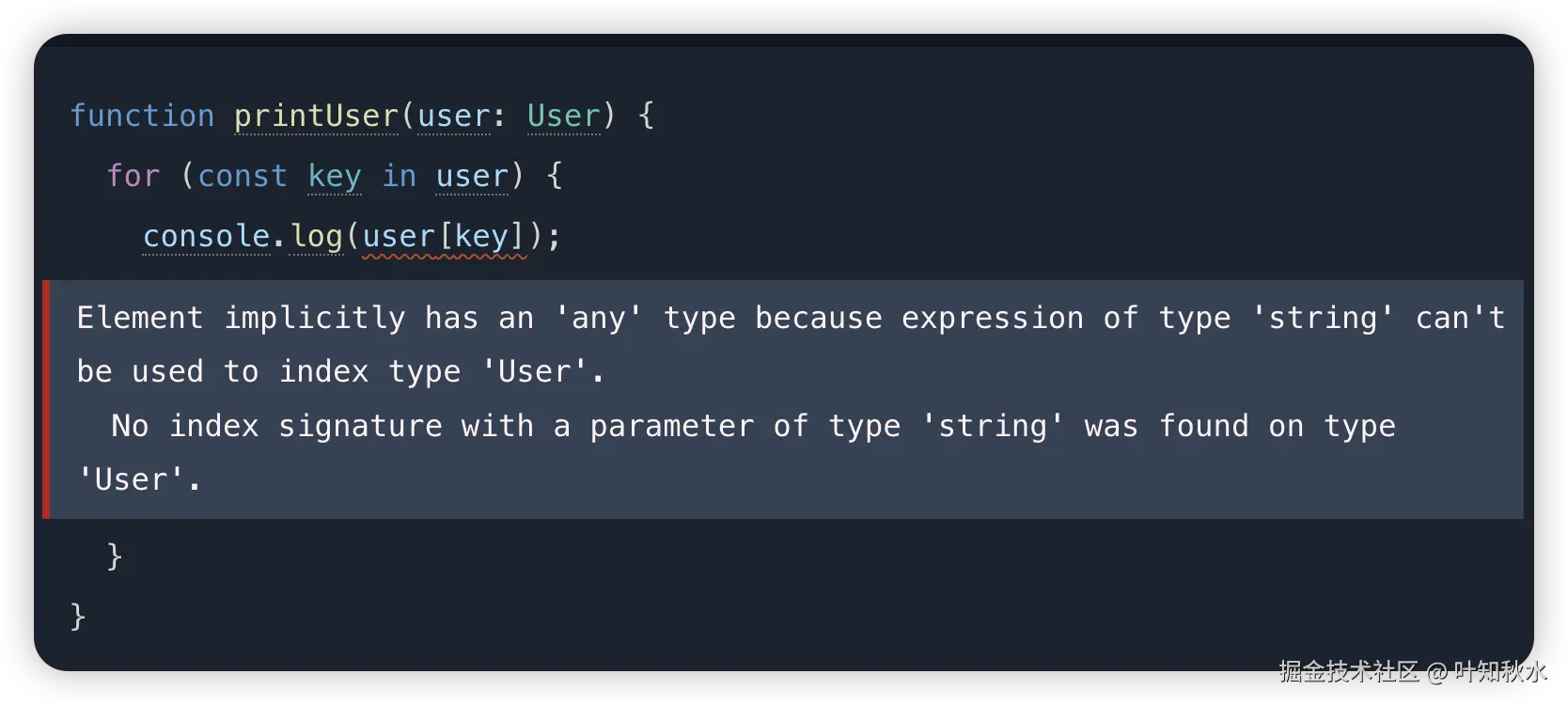Click the function's final closing brace
1568x705 pixels.
pyautogui.click(x=78, y=616)
